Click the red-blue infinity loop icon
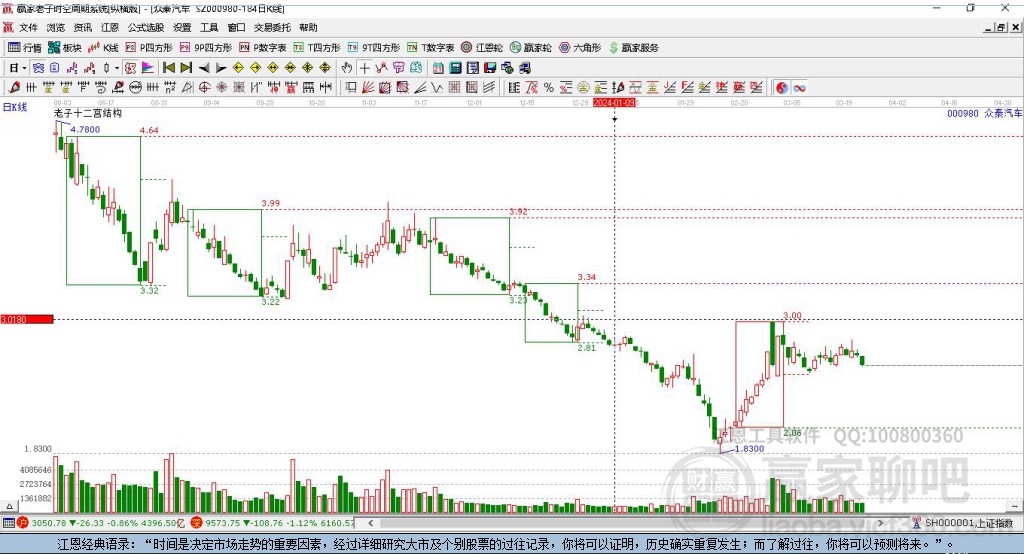The height and width of the screenshot is (554, 1024). tap(799, 88)
